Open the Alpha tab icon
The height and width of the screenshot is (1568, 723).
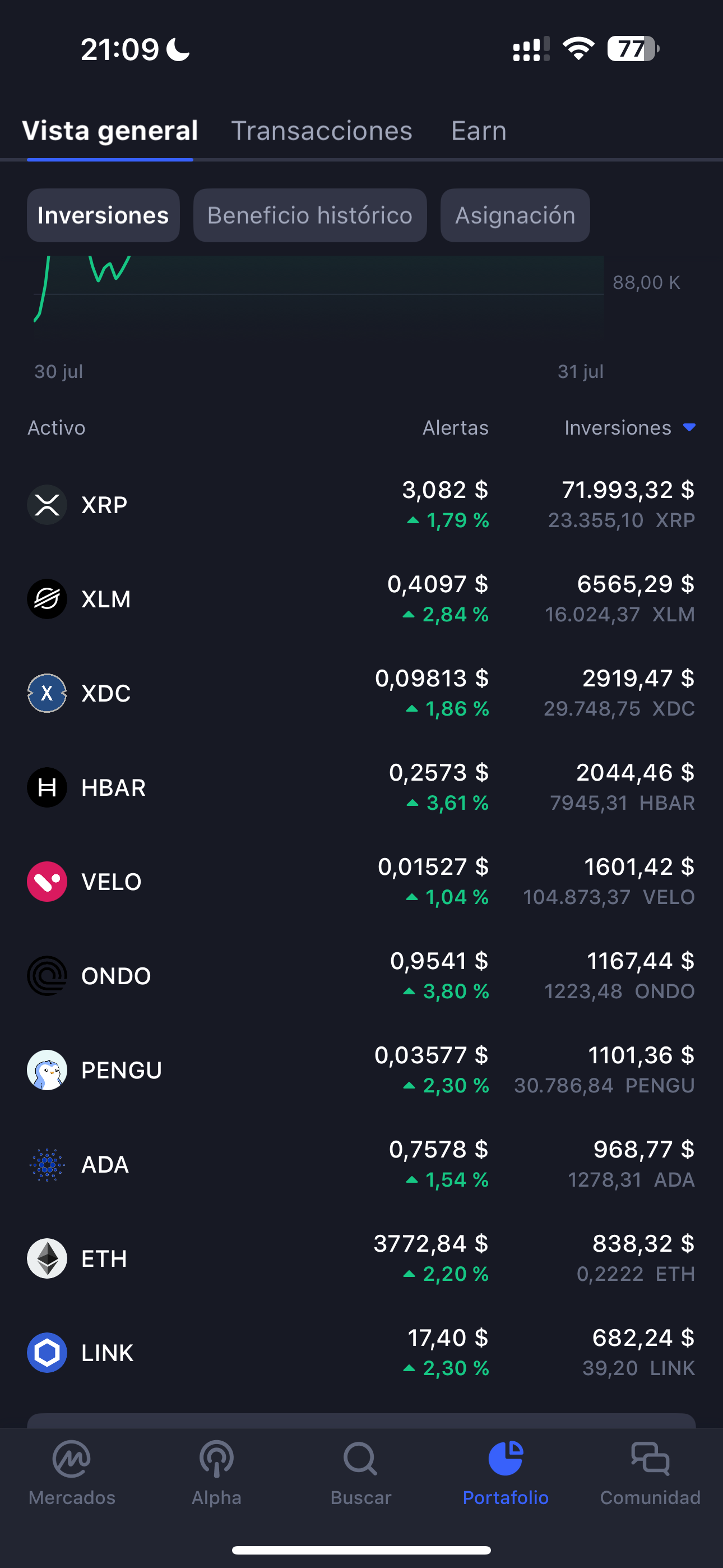[217, 1459]
